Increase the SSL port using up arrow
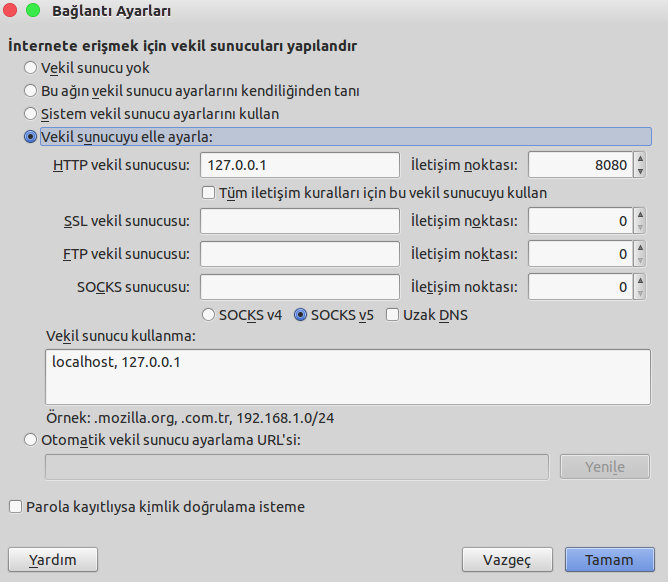 pyautogui.click(x=640, y=215)
